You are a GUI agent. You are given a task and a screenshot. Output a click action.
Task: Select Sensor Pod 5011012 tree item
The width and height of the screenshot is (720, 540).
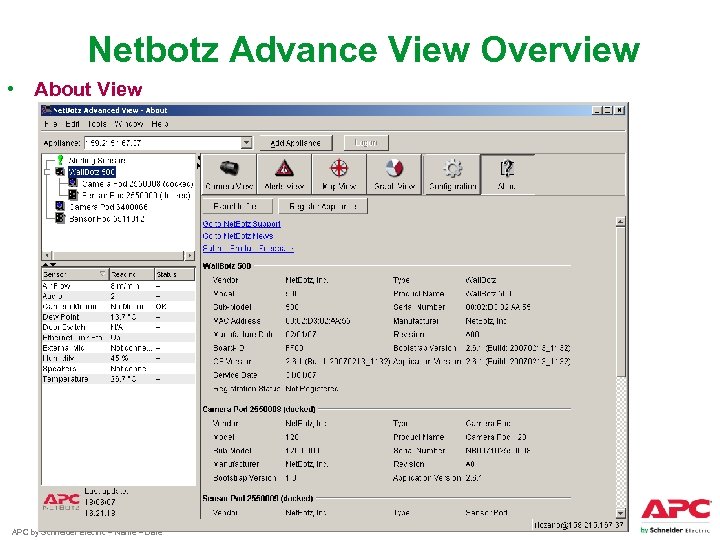107,219
